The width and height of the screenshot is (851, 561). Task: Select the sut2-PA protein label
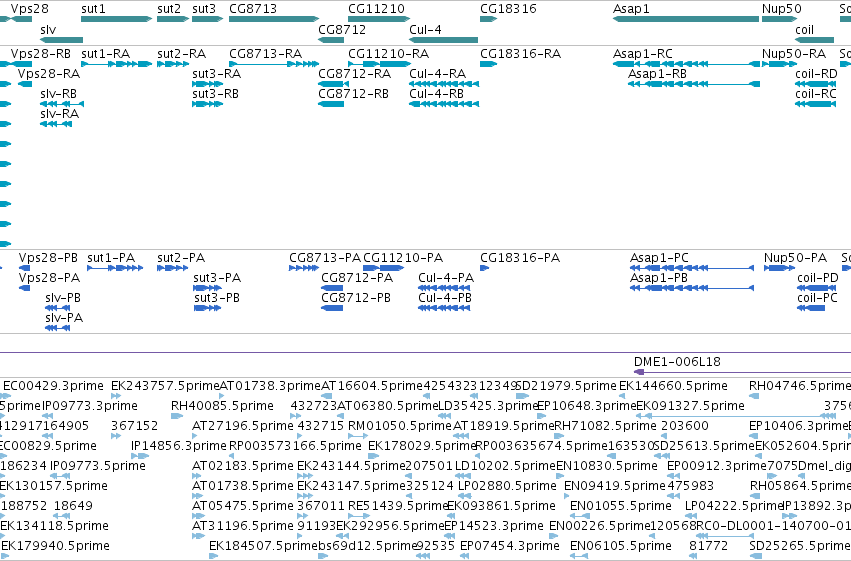click(x=181, y=258)
